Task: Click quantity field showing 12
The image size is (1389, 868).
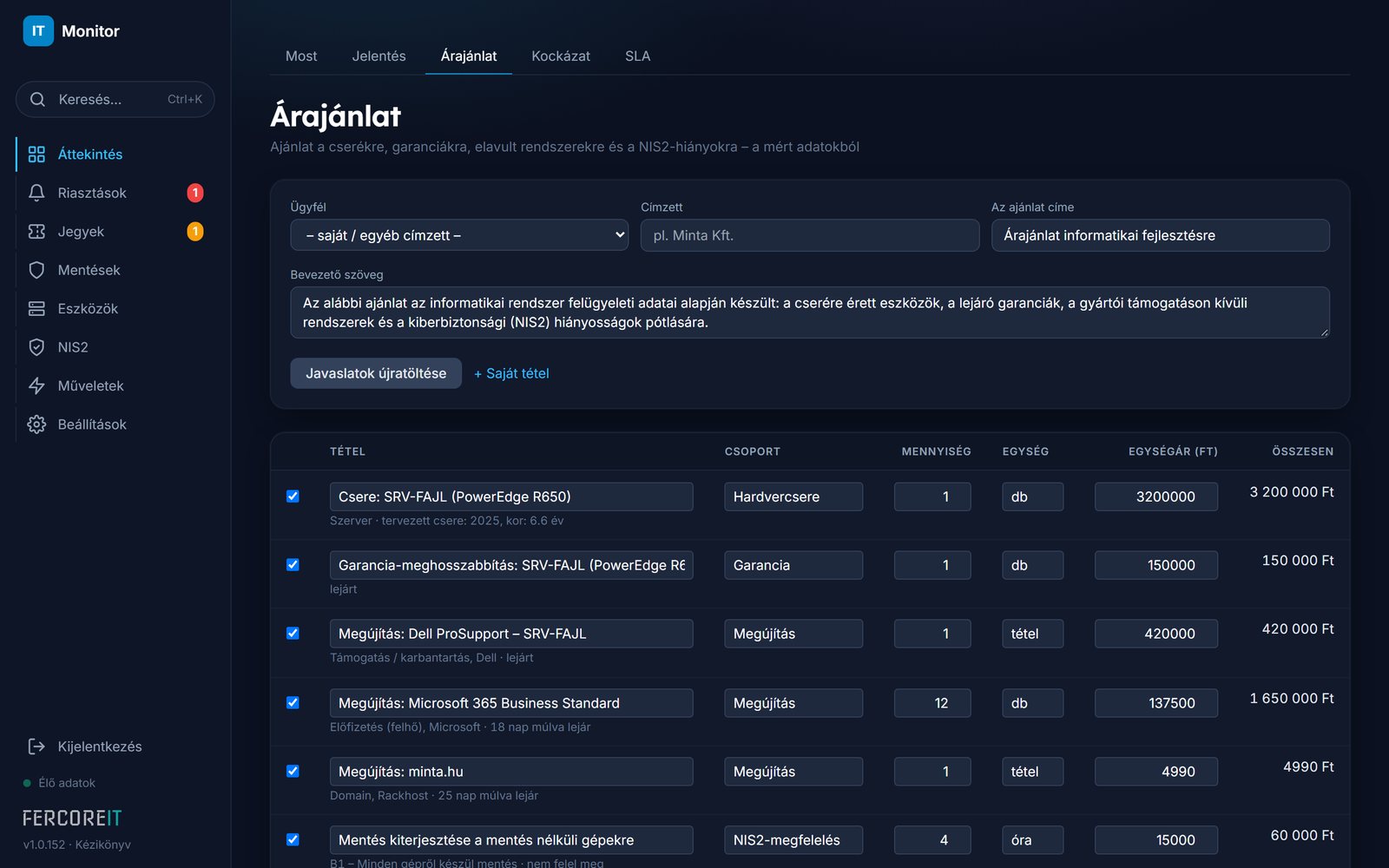Action: point(932,703)
